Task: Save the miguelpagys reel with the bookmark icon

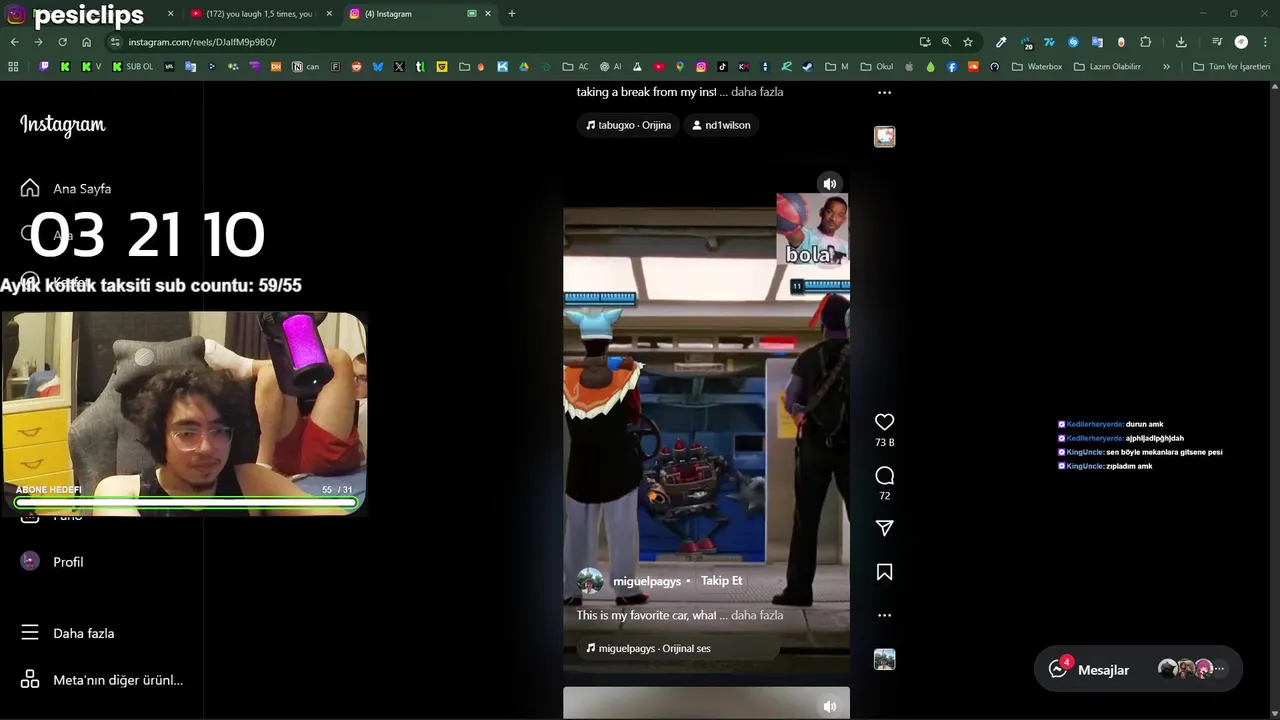Action: (884, 572)
